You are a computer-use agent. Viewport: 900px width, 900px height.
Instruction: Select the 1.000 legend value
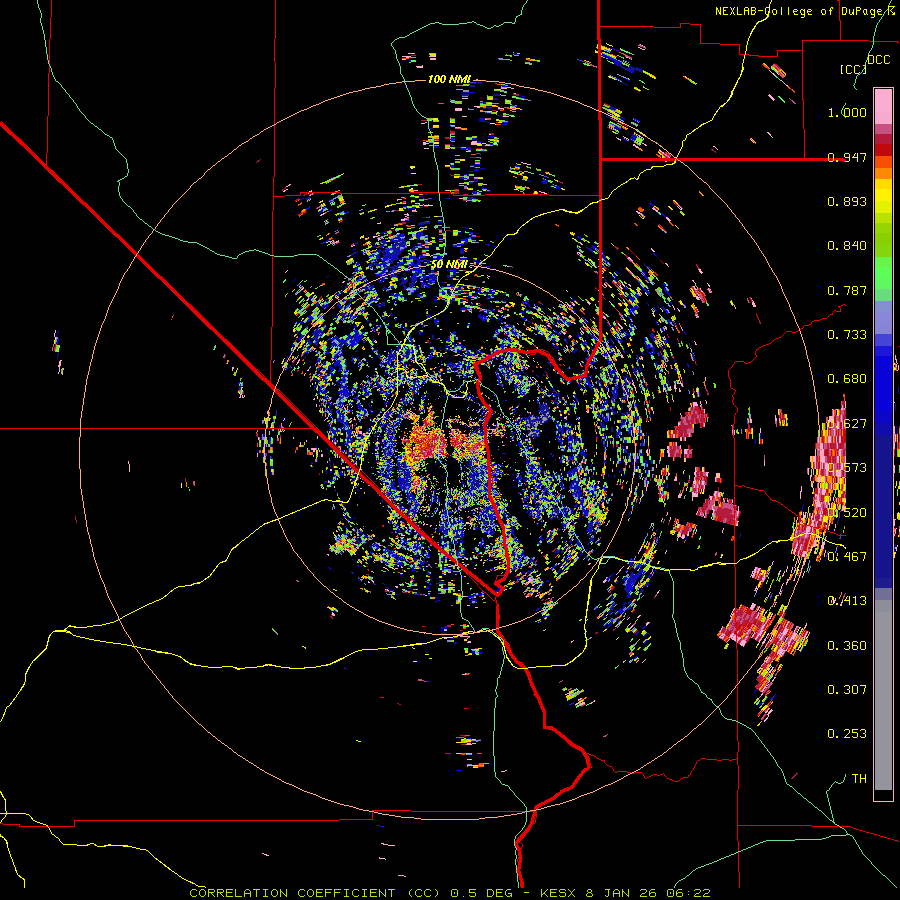pyautogui.click(x=847, y=112)
